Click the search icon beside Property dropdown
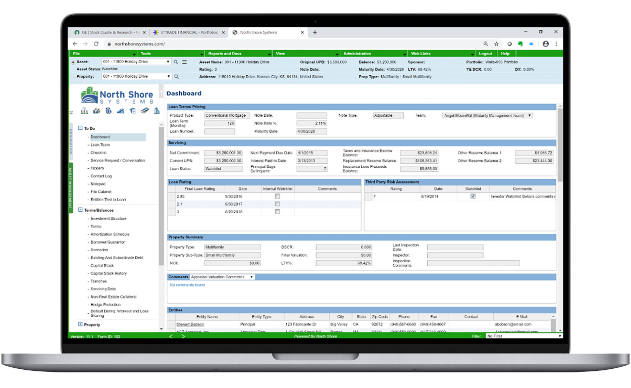This screenshot has height=388, width=631. tap(176, 76)
